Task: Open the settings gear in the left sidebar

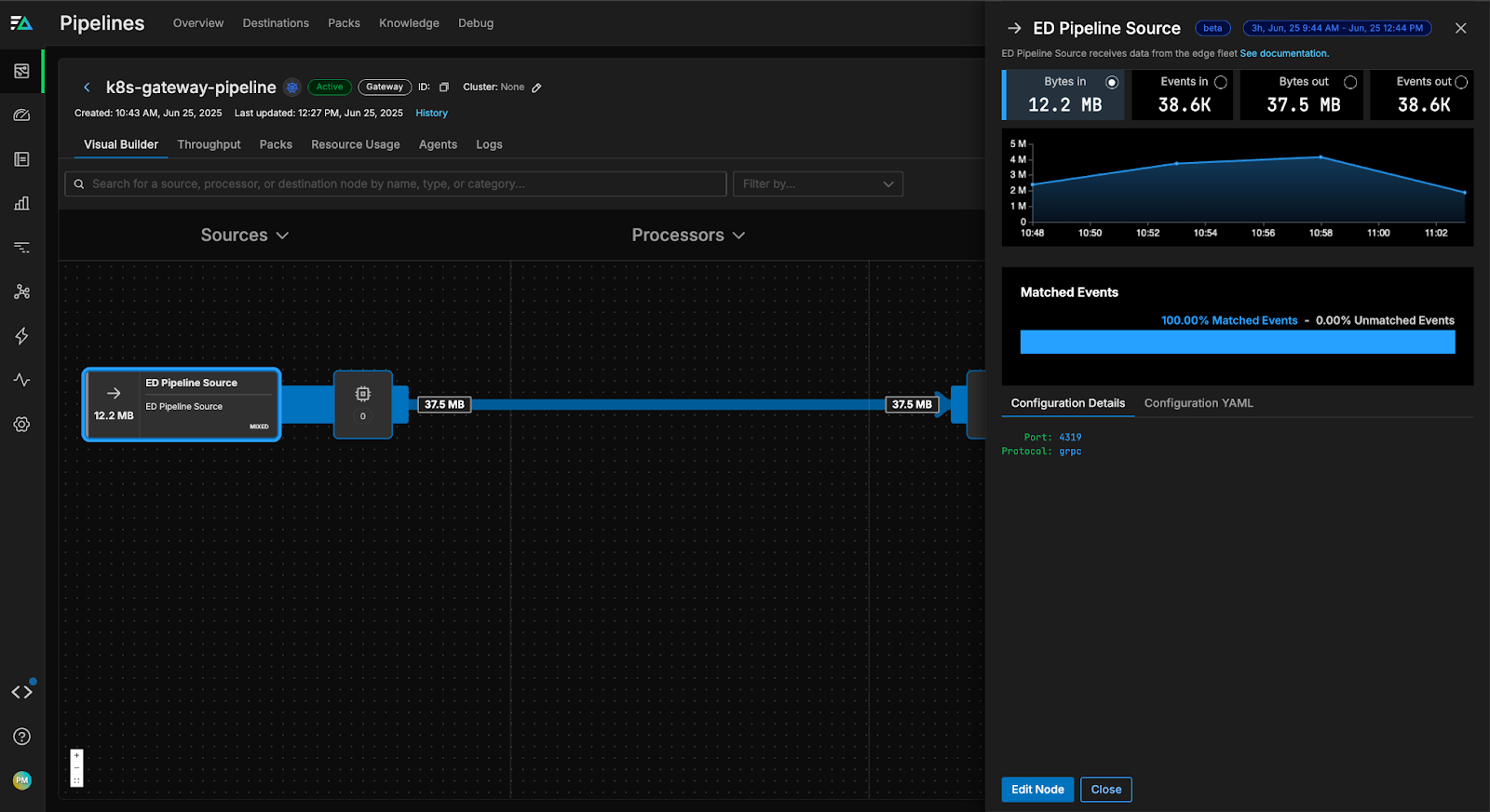Action: click(22, 425)
